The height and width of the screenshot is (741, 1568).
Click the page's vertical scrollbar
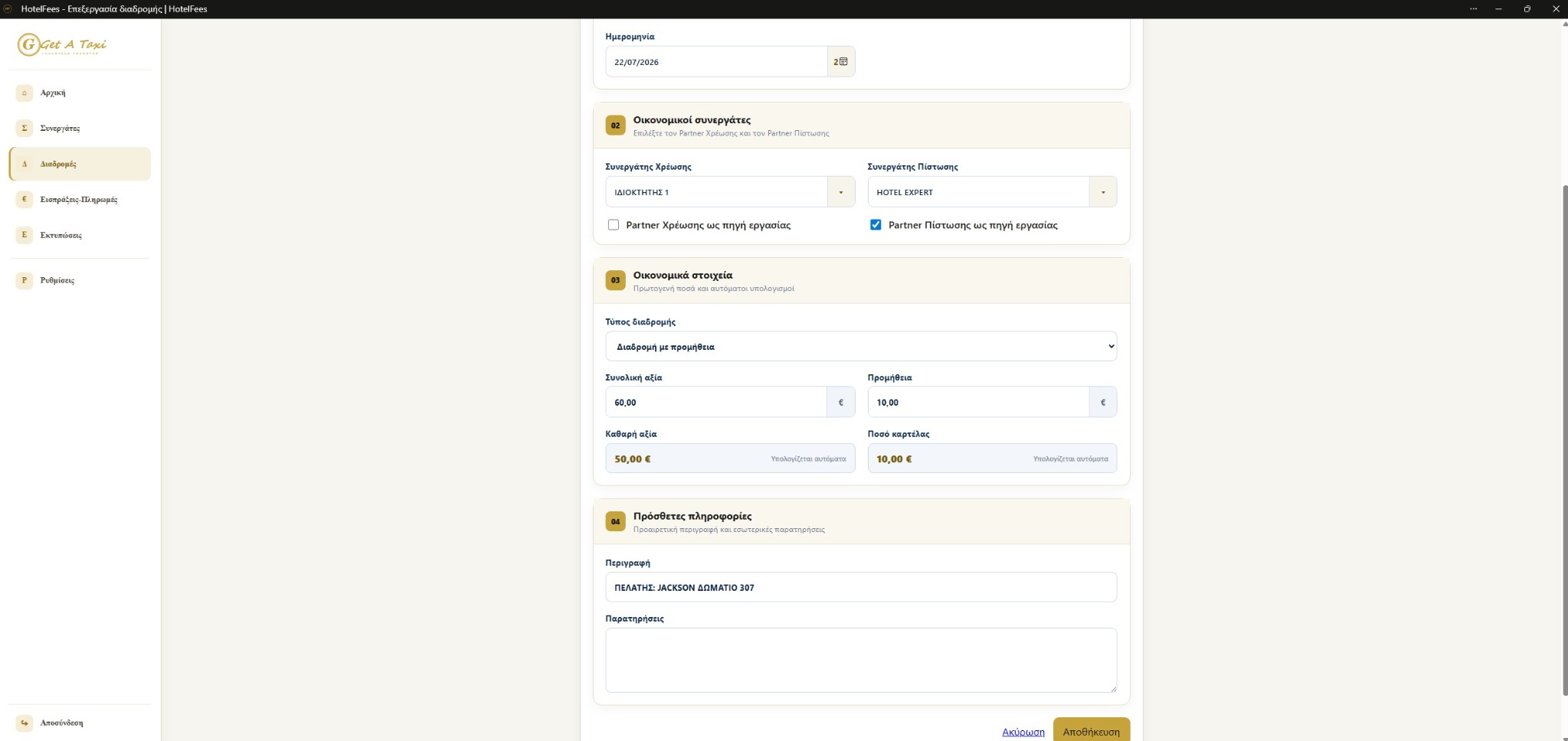pyautogui.click(x=1564, y=440)
